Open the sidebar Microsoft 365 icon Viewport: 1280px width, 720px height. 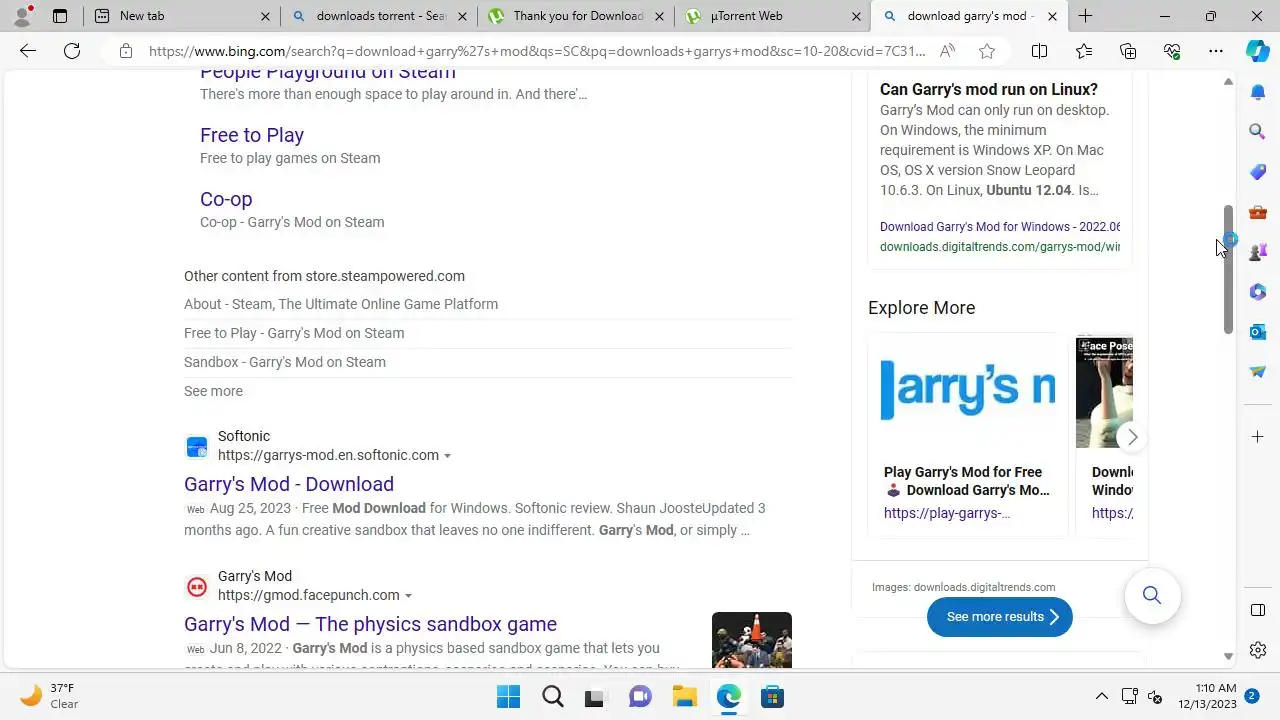[x=1258, y=291]
